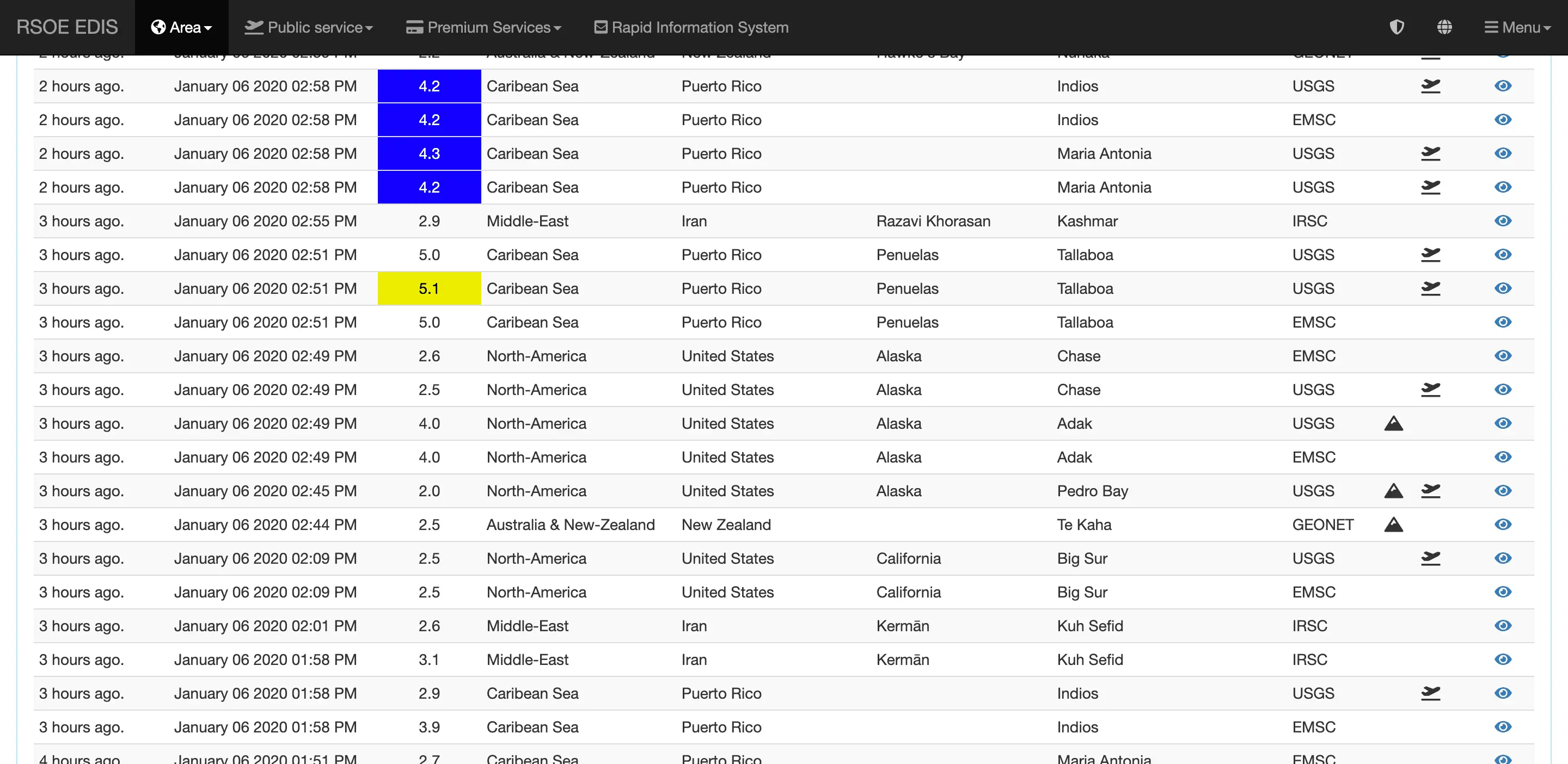
Task: Click the shield icon in navbar
Action: pyautogui.click(x=1396, y=27)
